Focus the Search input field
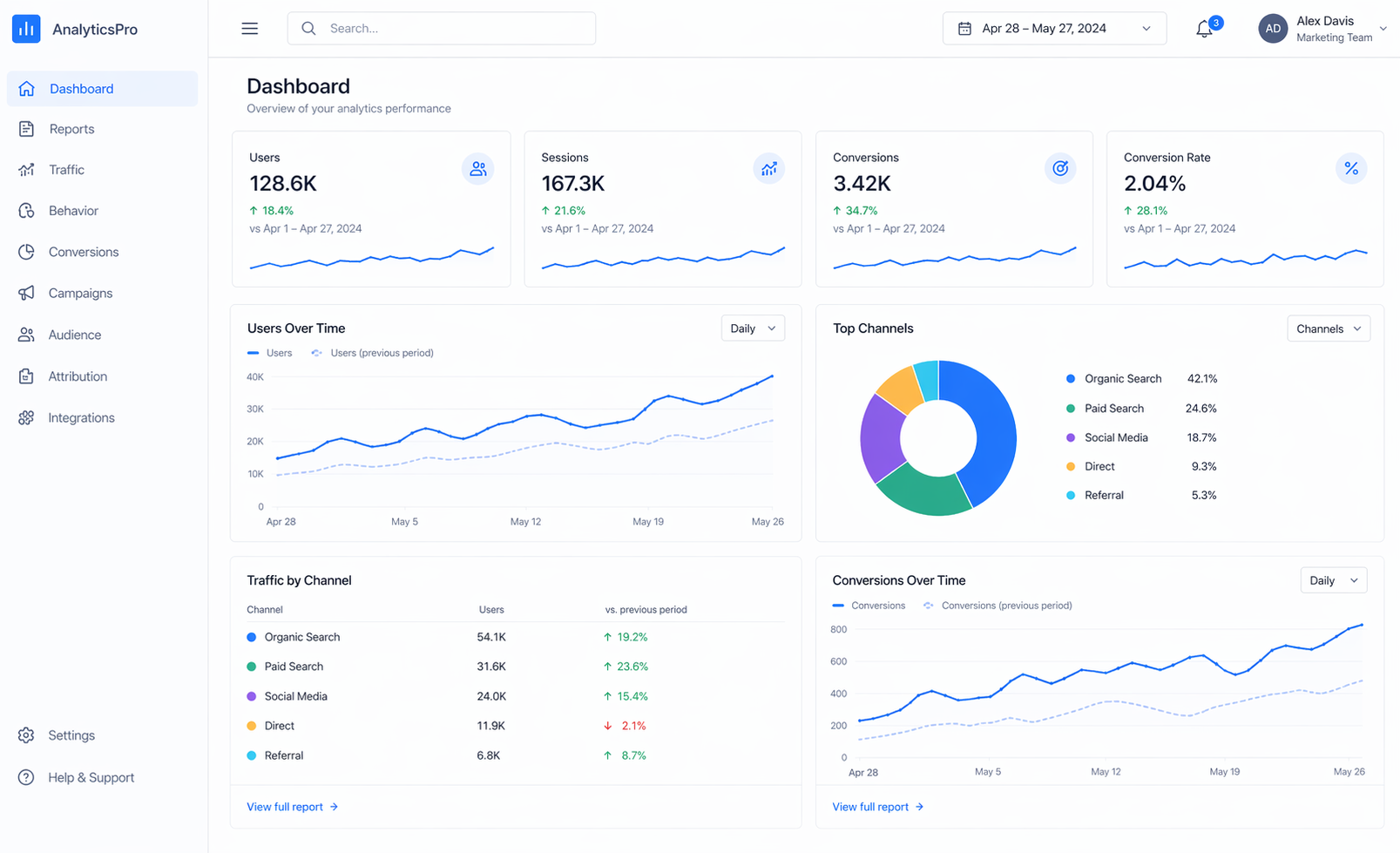Image resolution: width=1400 pixels, height=853 pixels. point(442,29)
